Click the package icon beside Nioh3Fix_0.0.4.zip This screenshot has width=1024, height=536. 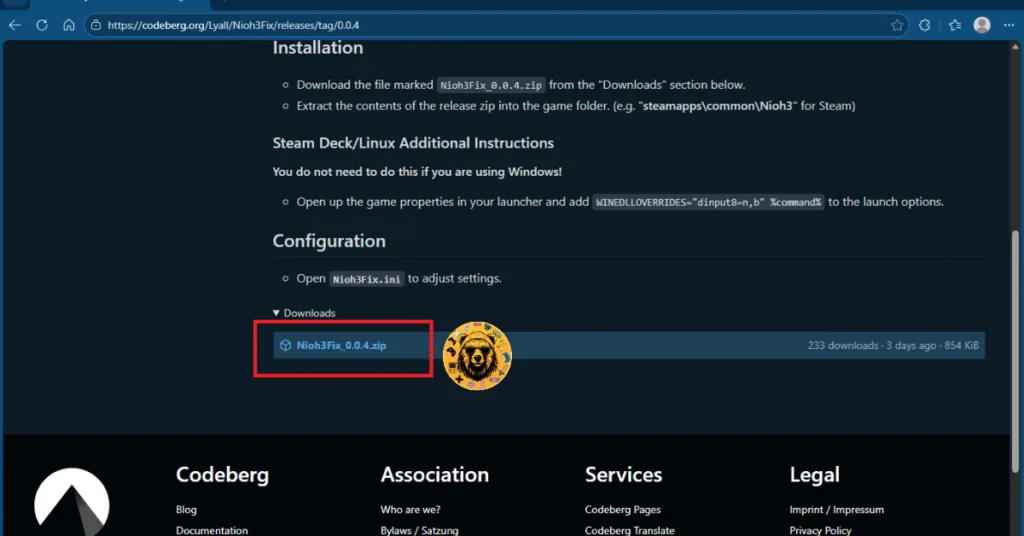click(x=285, y=345)
